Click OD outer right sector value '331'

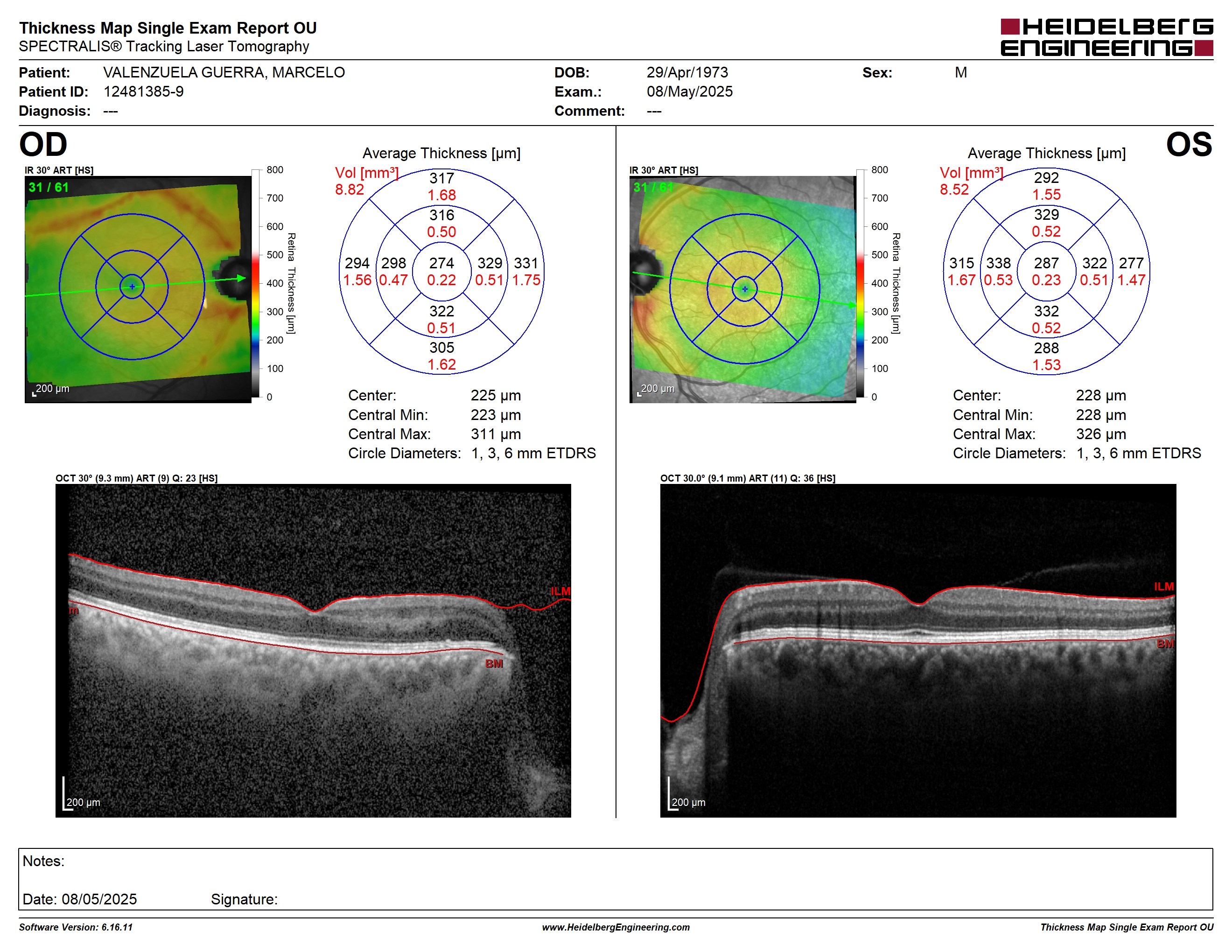[x=526, y=263]
